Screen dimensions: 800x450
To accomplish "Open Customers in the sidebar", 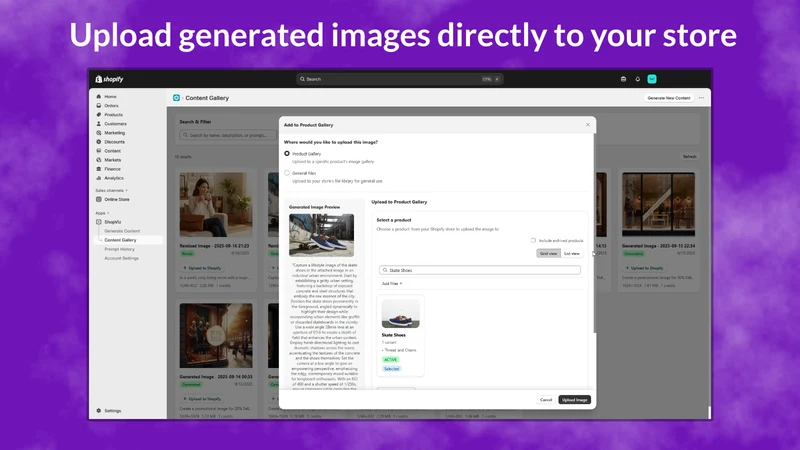I will click(115, 123).
